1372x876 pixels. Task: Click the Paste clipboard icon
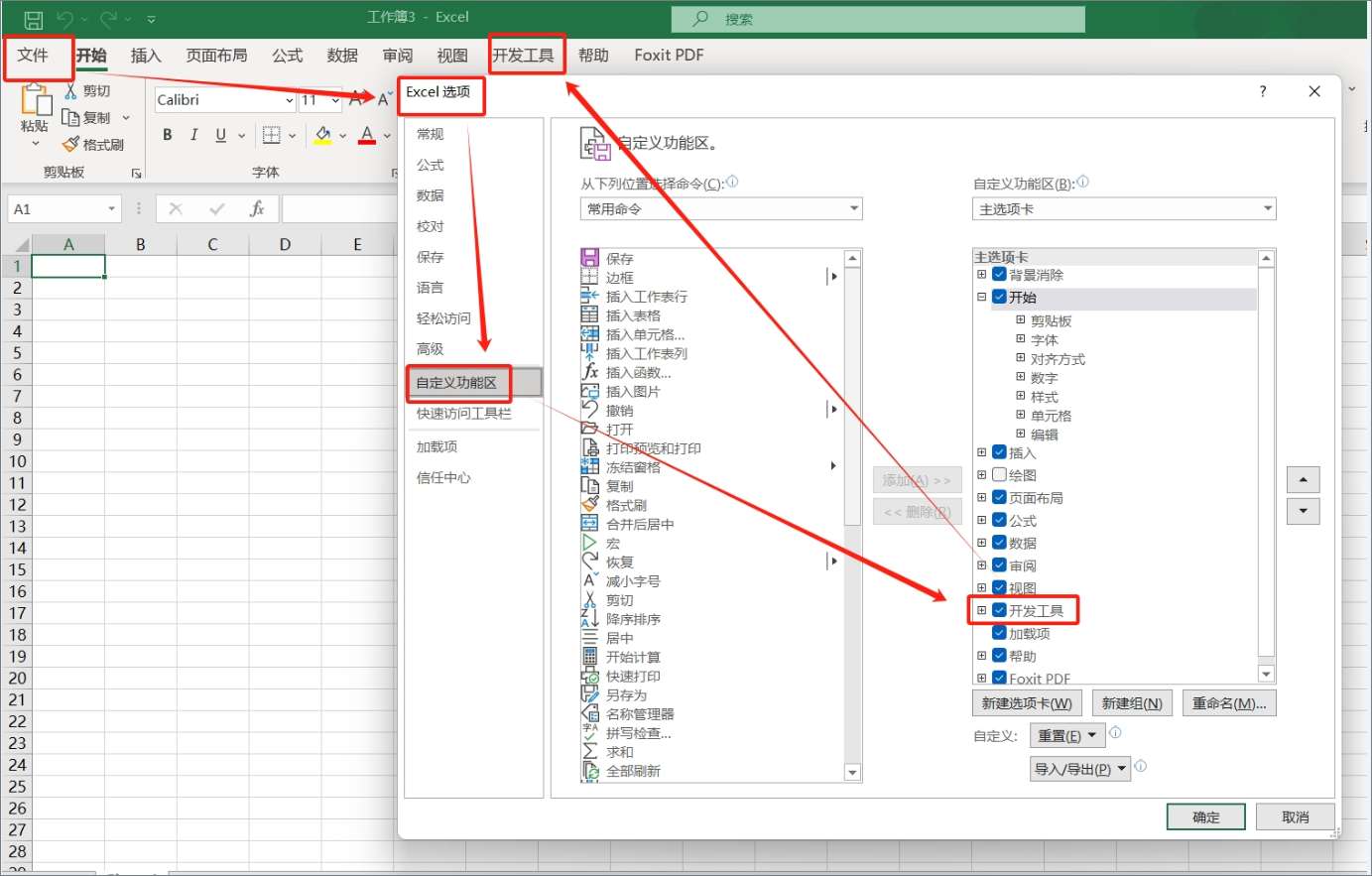(35, 101)
